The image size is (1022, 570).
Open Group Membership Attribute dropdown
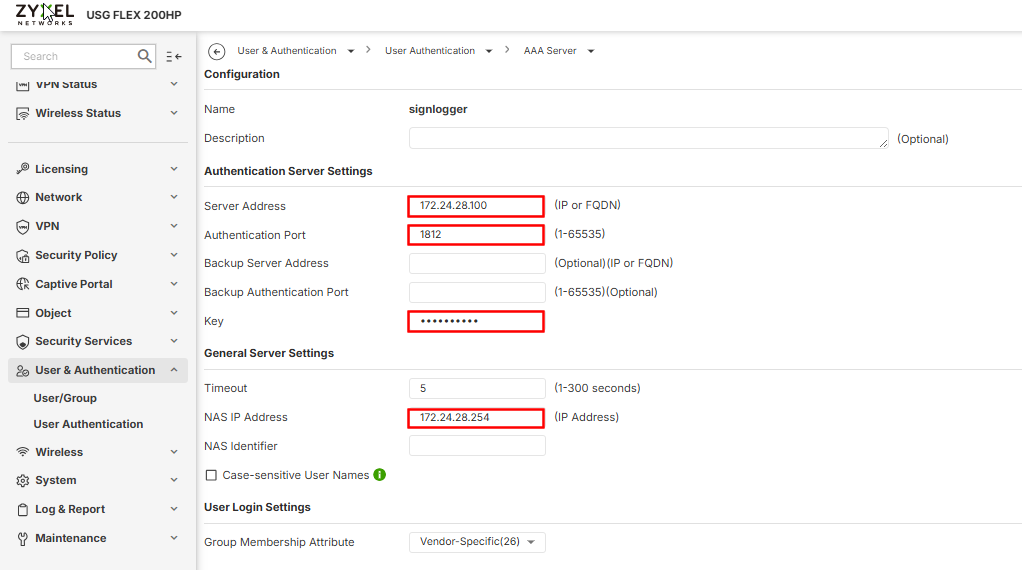click(x=477, y=542)
